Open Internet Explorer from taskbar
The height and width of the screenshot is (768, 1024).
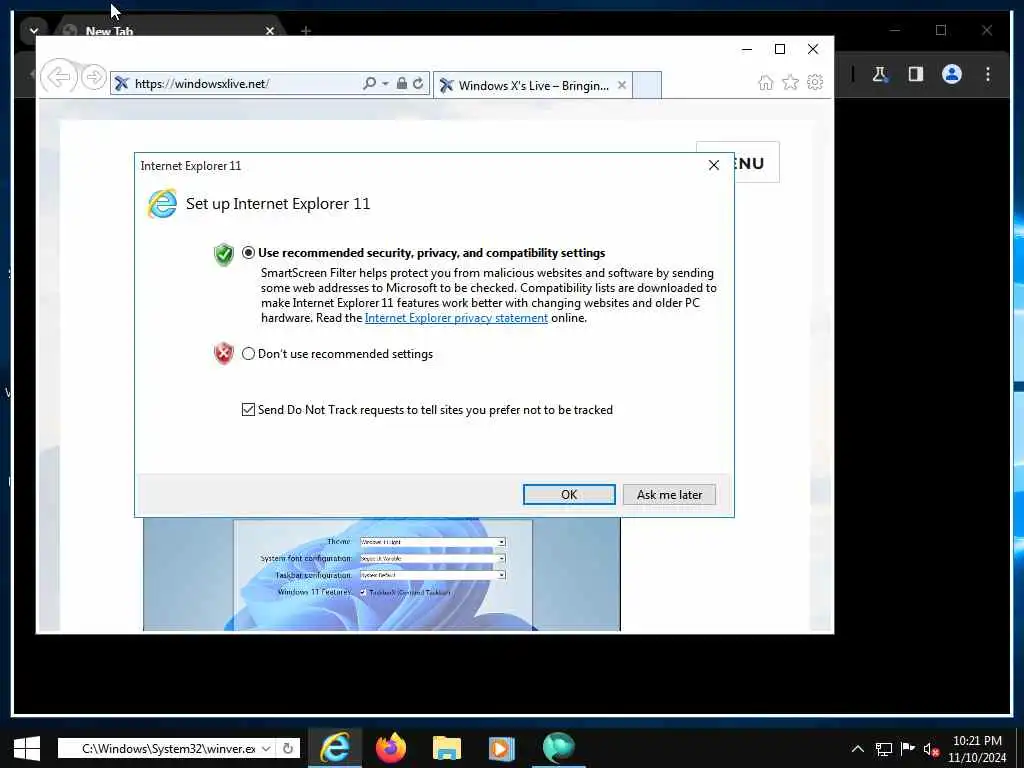335,748
